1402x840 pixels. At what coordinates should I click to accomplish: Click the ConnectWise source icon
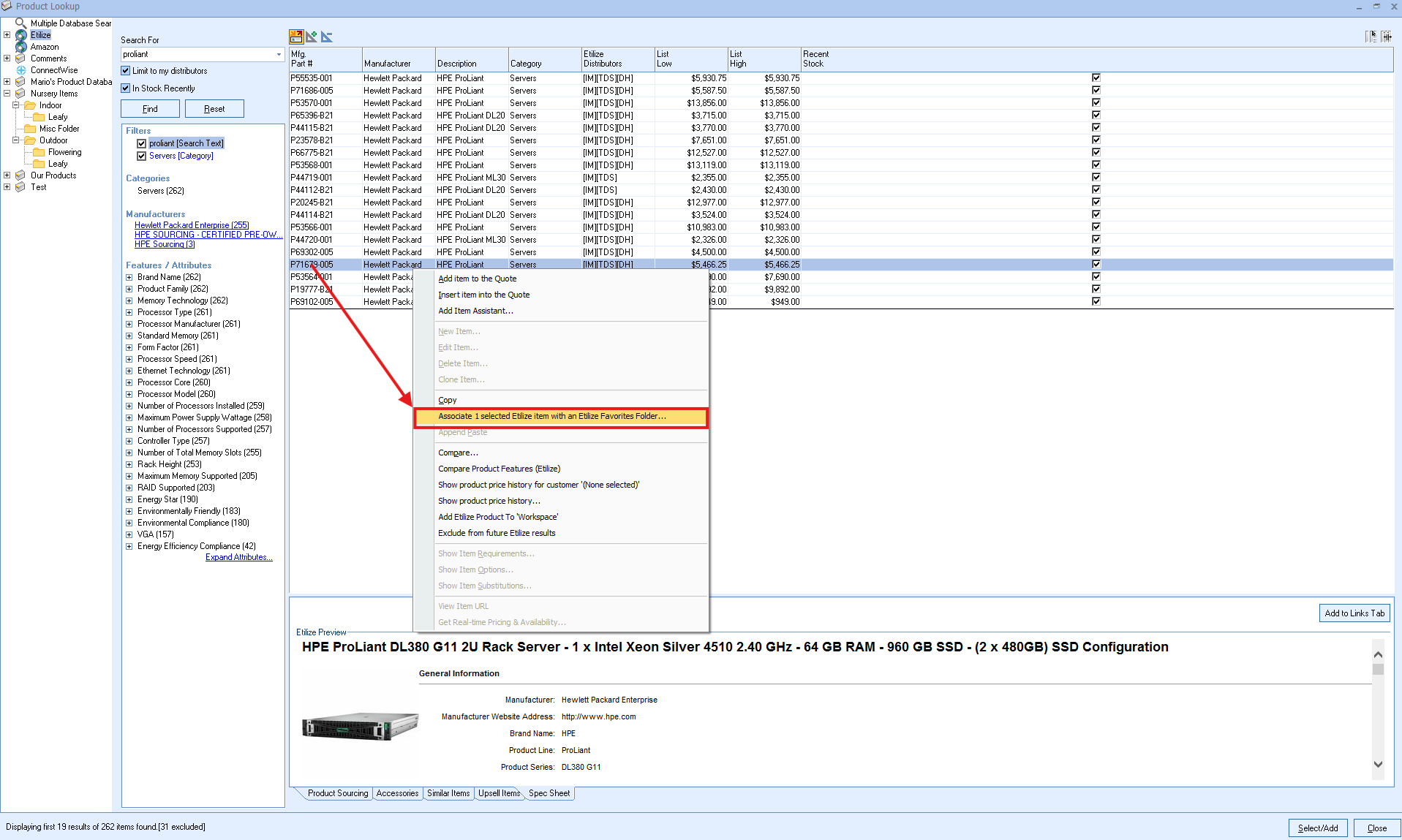coord(21,70)
